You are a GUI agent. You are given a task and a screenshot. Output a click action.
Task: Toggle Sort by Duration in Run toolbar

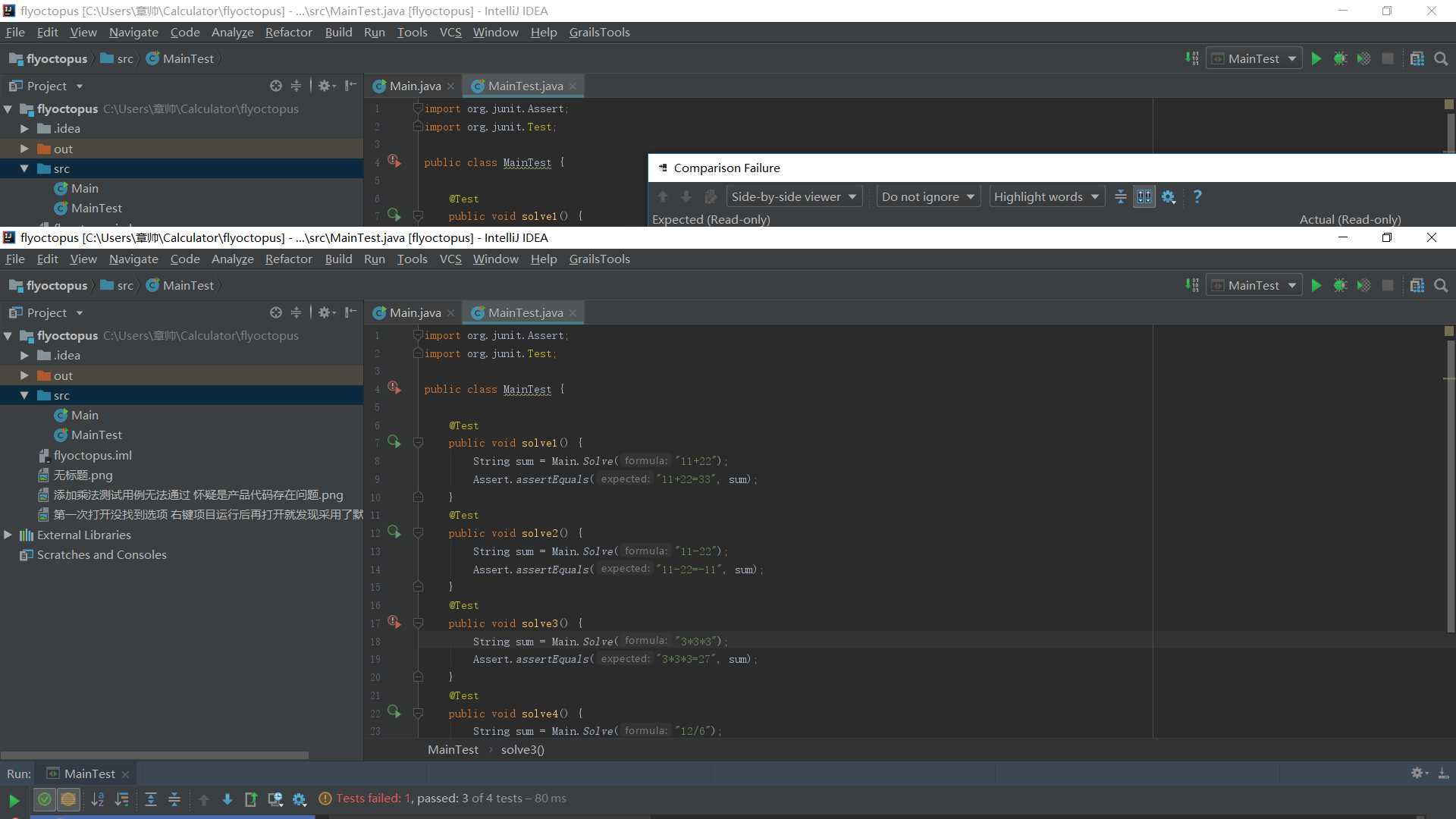(122, 799)
